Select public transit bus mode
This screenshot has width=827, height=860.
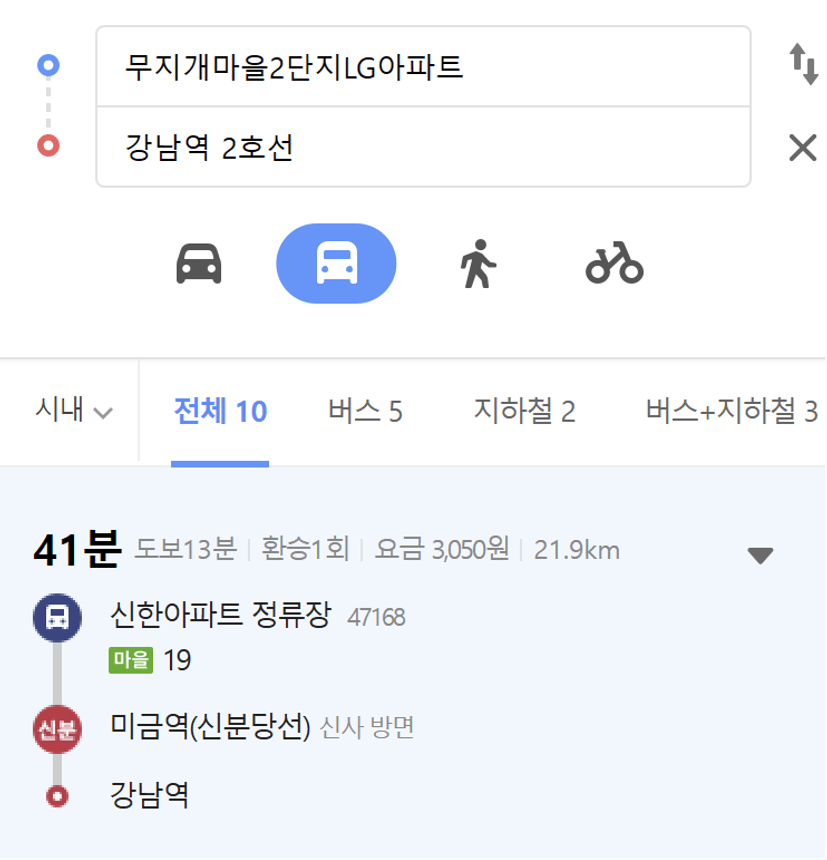(336, 263)
